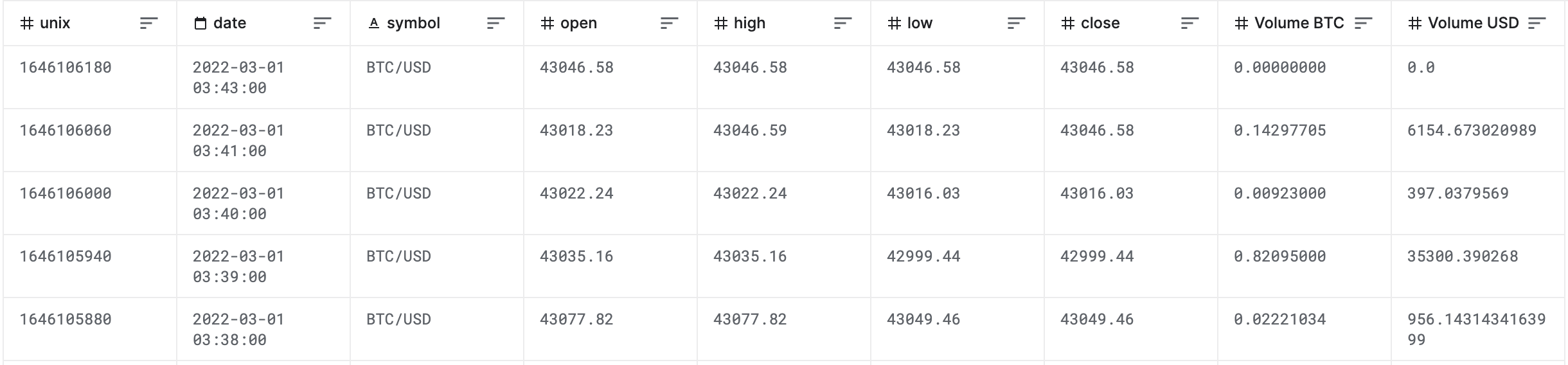Select the close column header label
This screenshot has height=365, width=1568.
[x=1100, y=23]
